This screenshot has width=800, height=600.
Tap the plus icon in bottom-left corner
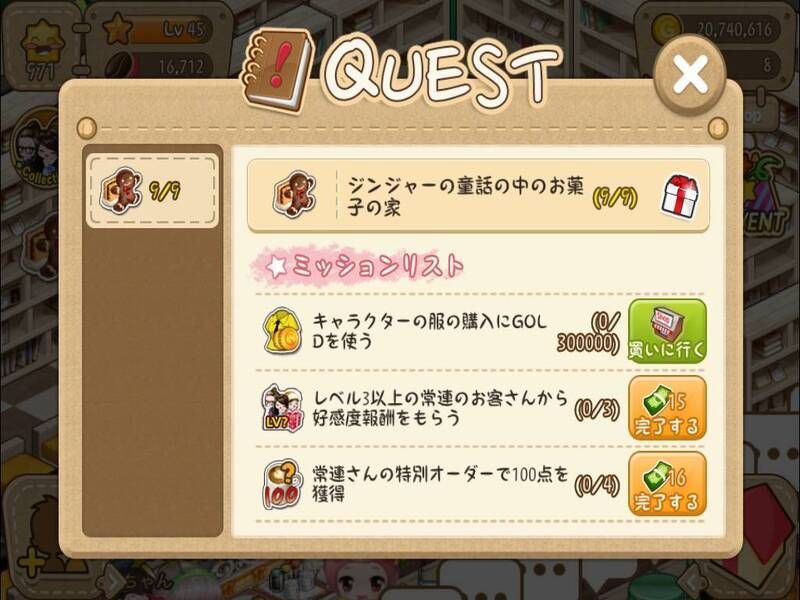coord(32,564)
